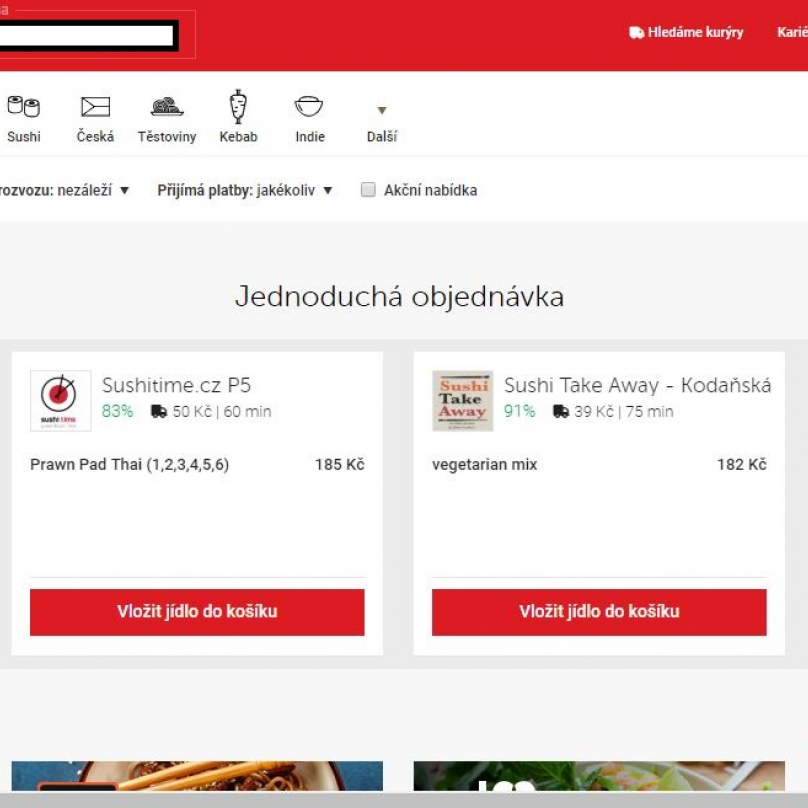The height and width of the screenshot is (808, 808).
Task: Open the noodle dish photo card
Action: (197, 776)
